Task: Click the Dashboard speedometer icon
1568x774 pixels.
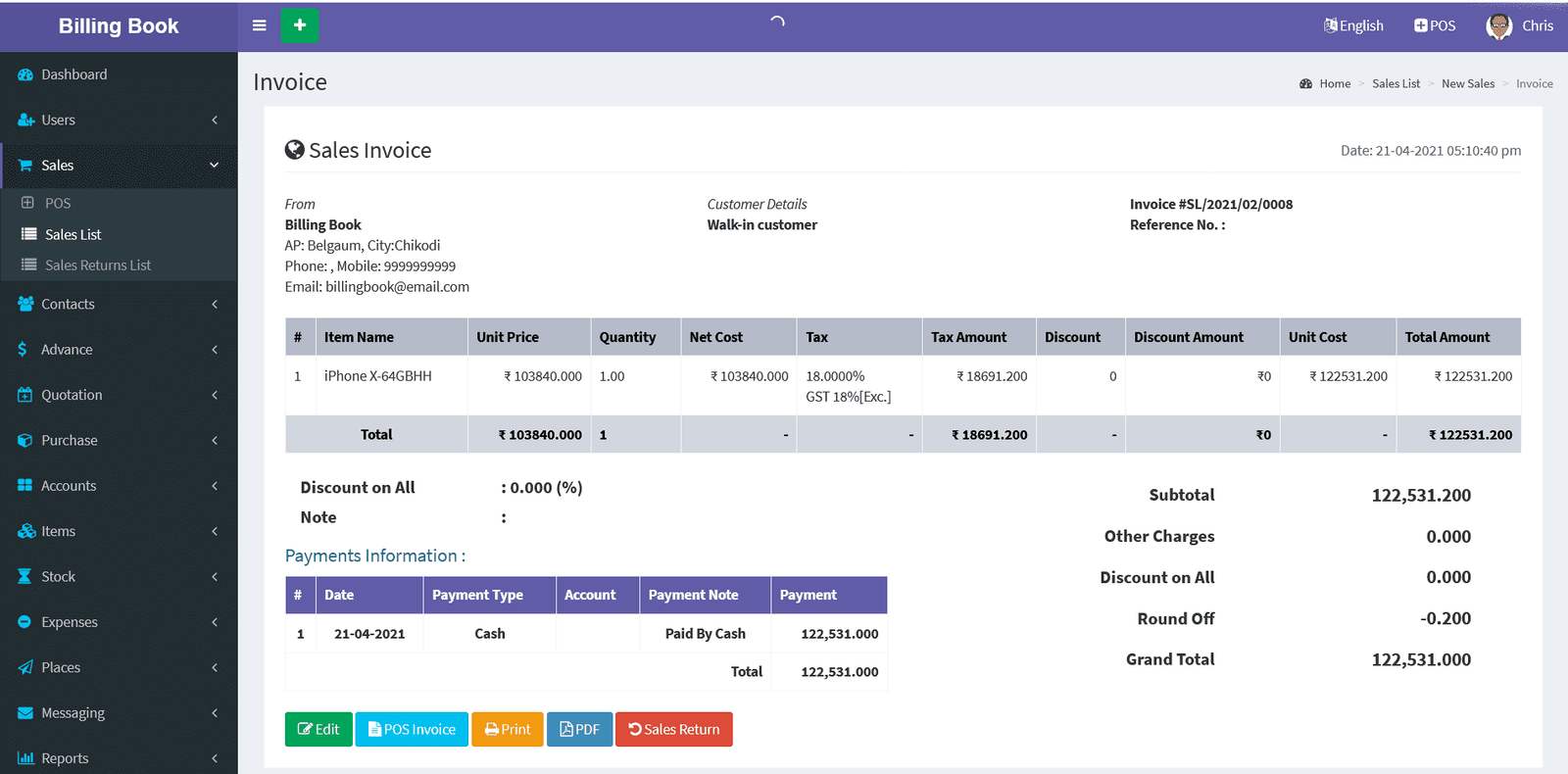Action: tap(25, 74)
